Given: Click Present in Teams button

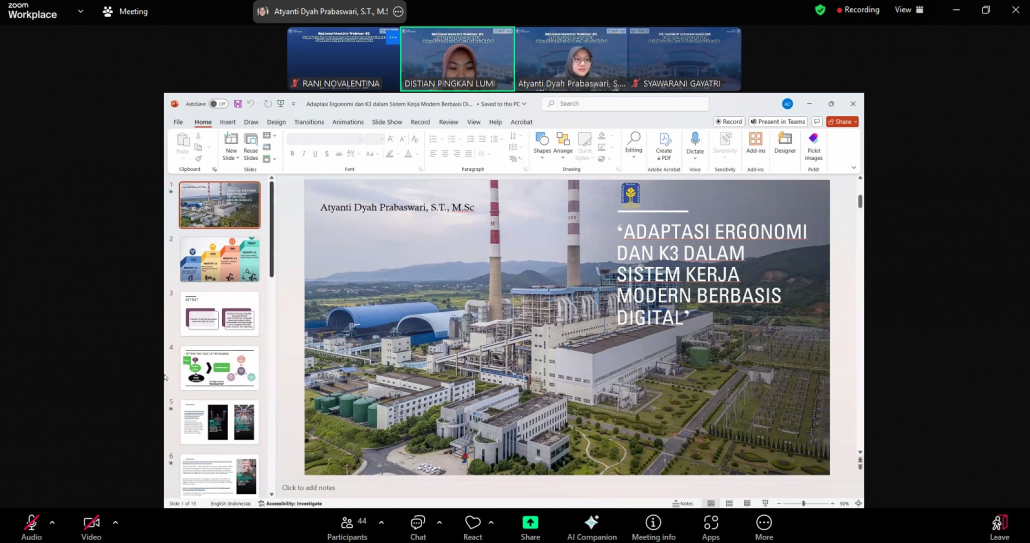Looking at the screenshot, I should coord(778,121).
